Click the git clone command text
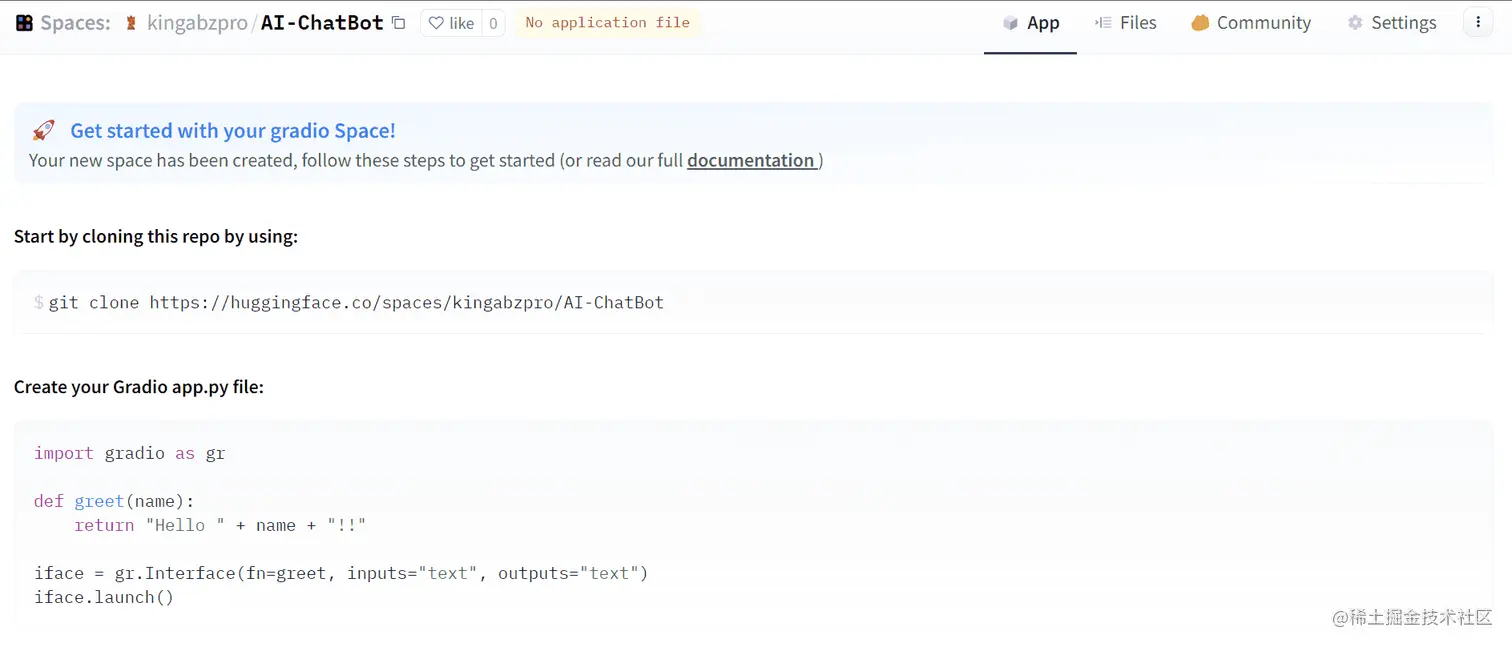The height and width of the screenshot is (647, 1512). pyautogui.click(x=356, y=302)
